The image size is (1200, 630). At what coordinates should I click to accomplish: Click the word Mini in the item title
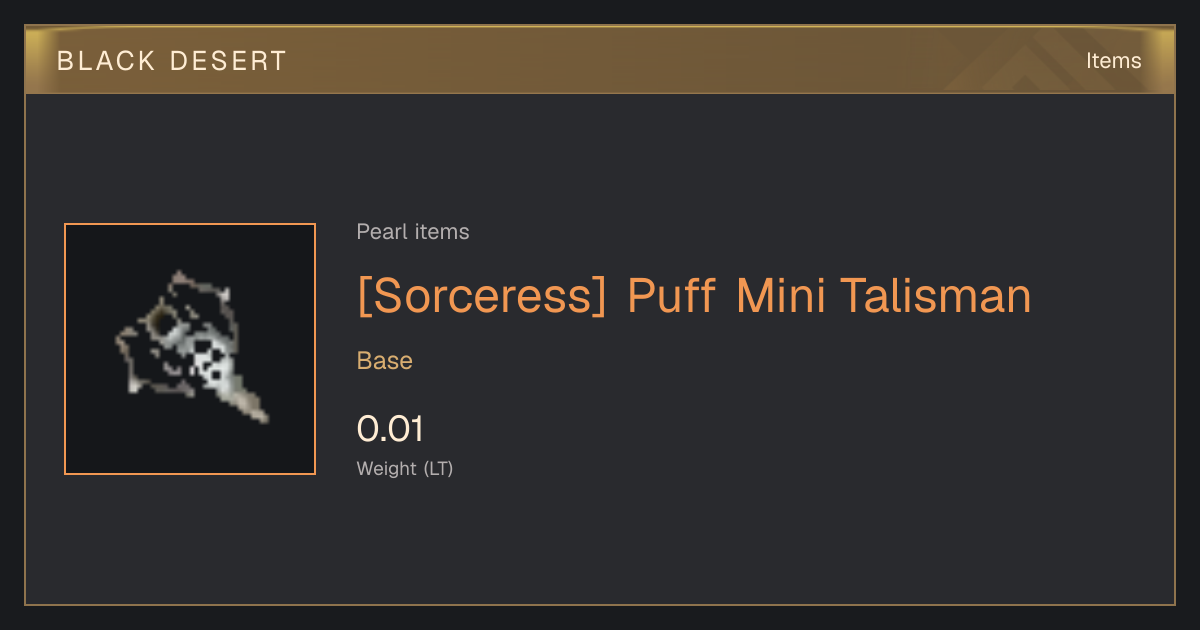pos(780,297)
